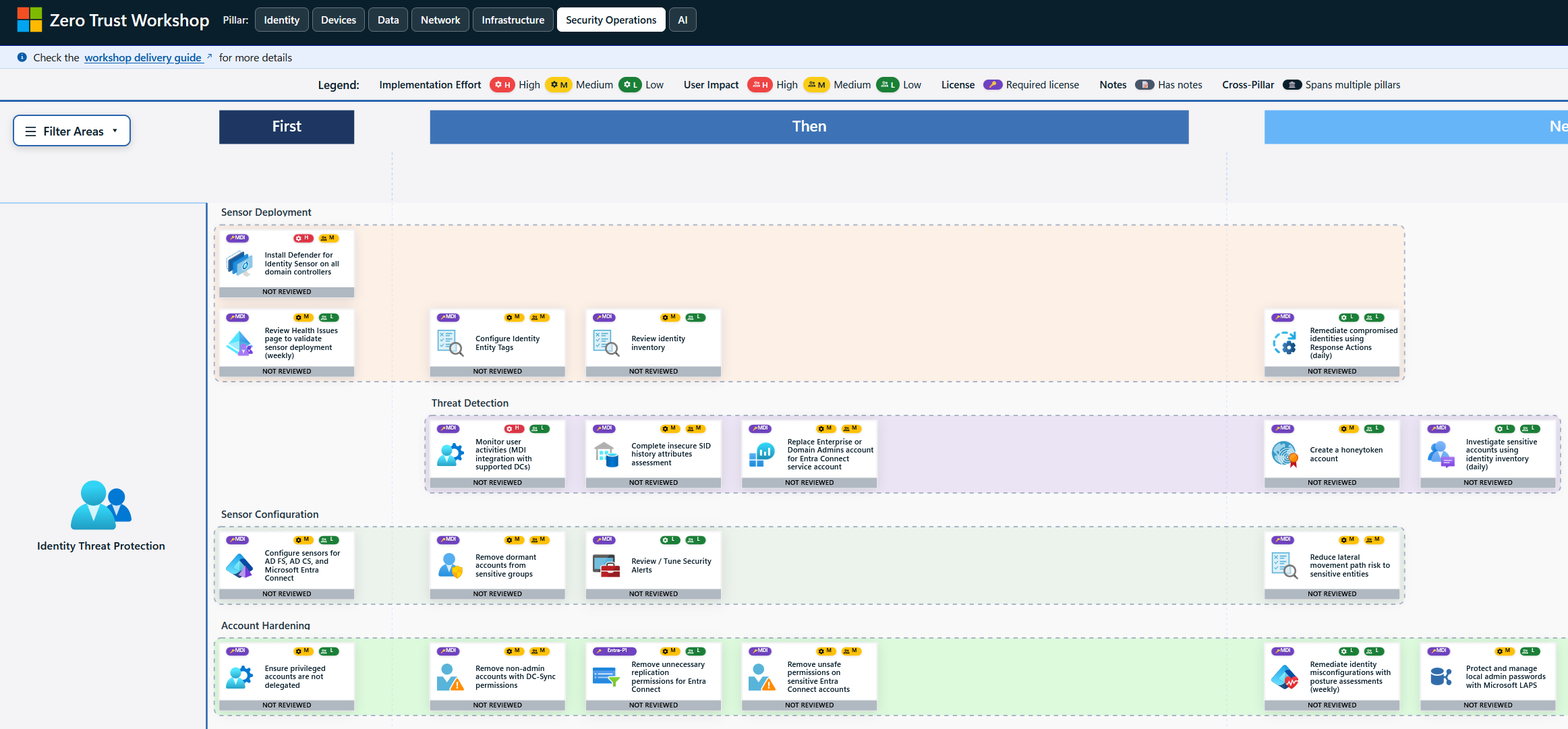1568x729 pixels.
Task: Open the AI pillar tab
Action: coord(682,20)
